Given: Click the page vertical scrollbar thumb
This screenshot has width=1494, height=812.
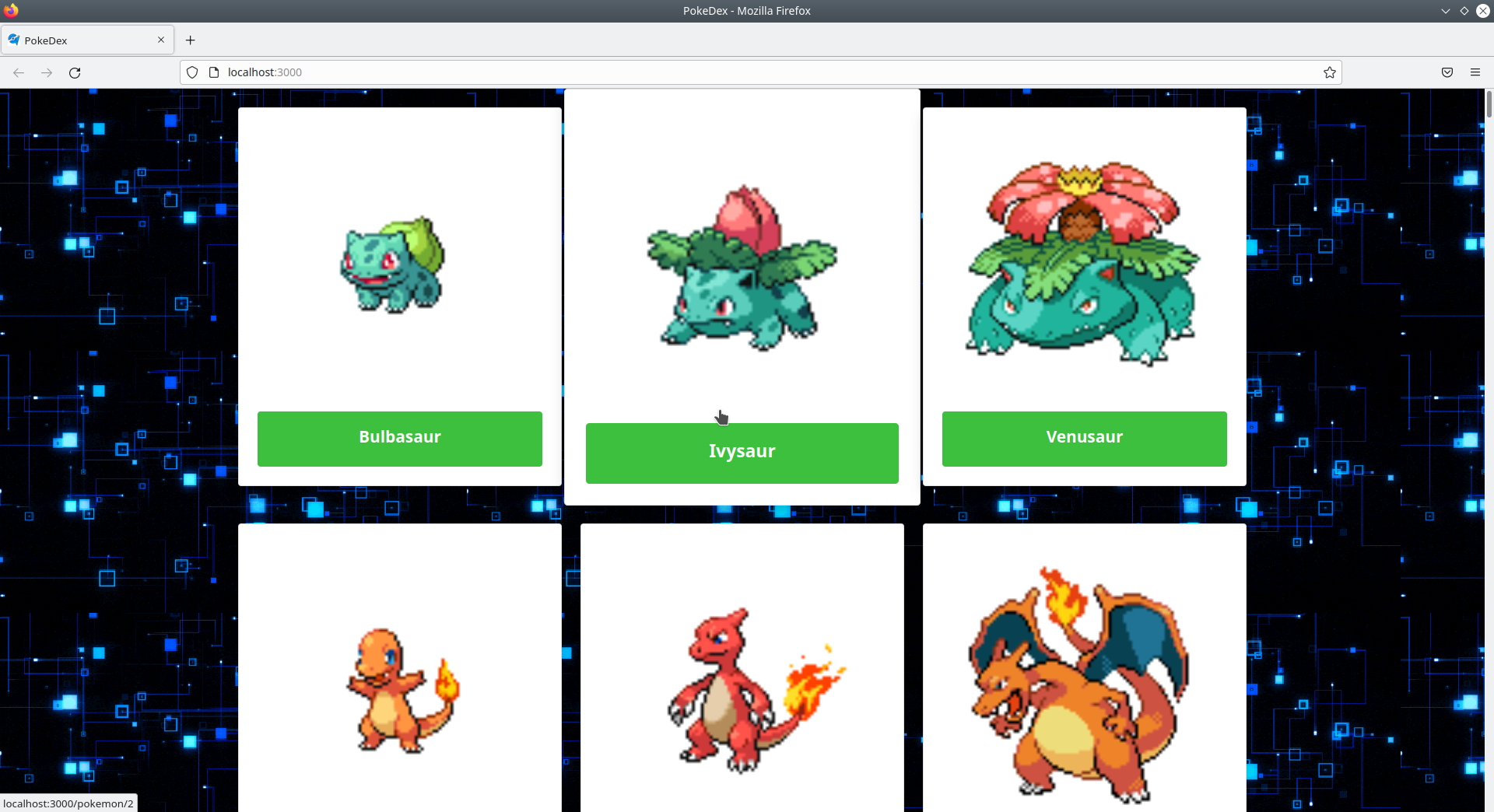Looking at the screenshot, I should (1489, 104).
